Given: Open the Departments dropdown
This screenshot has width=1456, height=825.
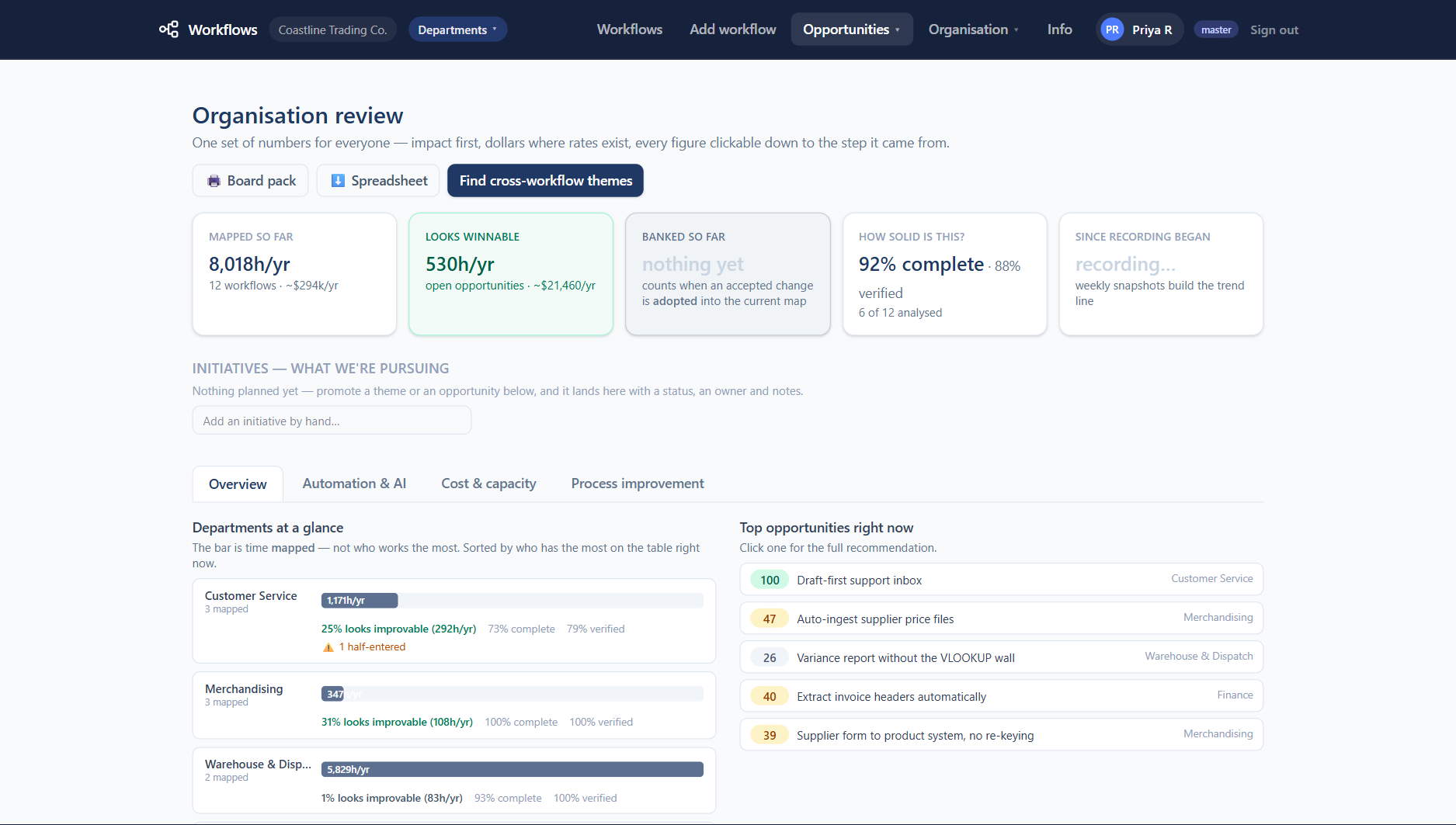Looking at the screenshot, I should pos(457,29).
